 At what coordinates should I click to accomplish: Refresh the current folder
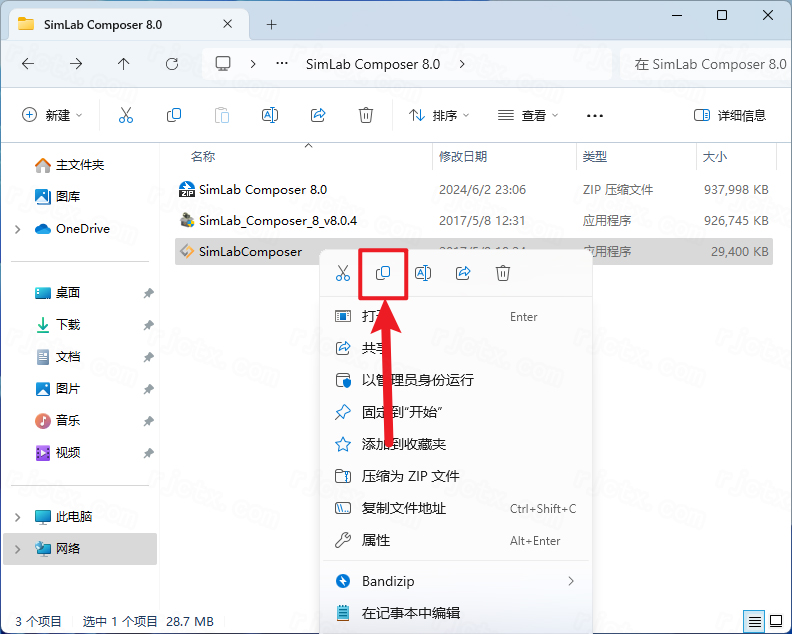click(172, 64)
